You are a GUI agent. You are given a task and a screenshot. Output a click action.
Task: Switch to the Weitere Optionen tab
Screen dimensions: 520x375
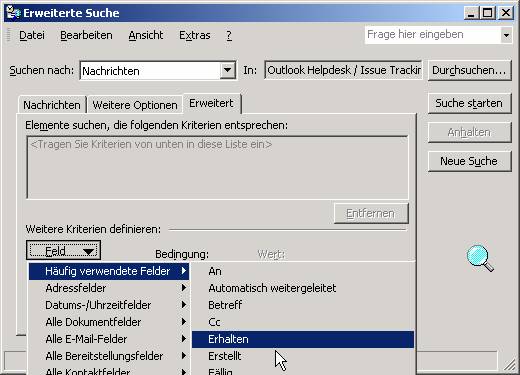pos(135,105)
